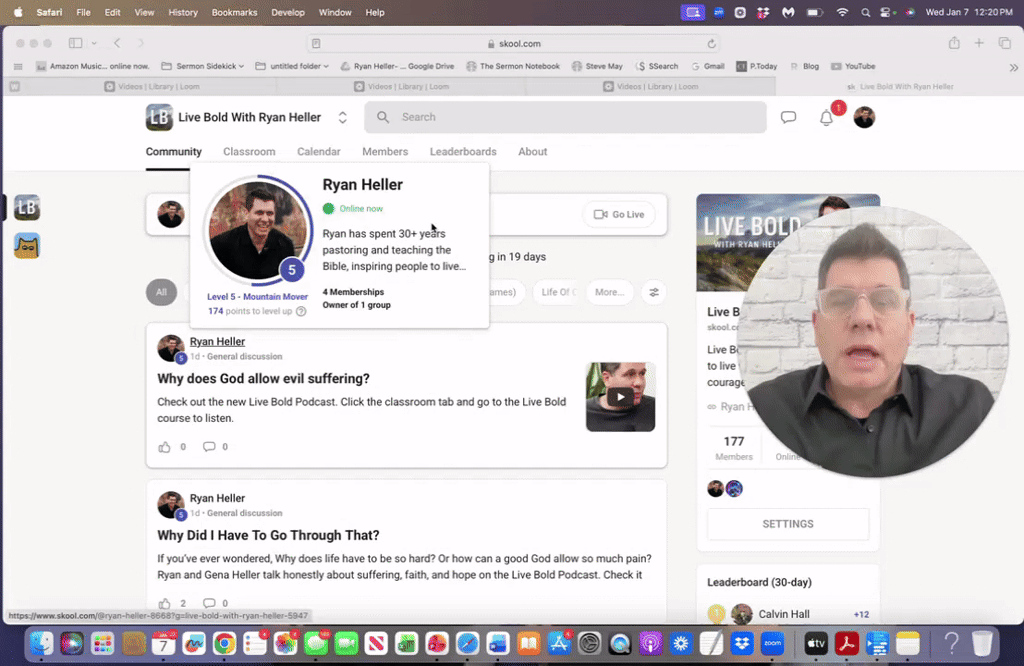The image size is (1024, 666).
Task: Click Ryan Heller's large photo in the hover card
Action: point(257,230)
